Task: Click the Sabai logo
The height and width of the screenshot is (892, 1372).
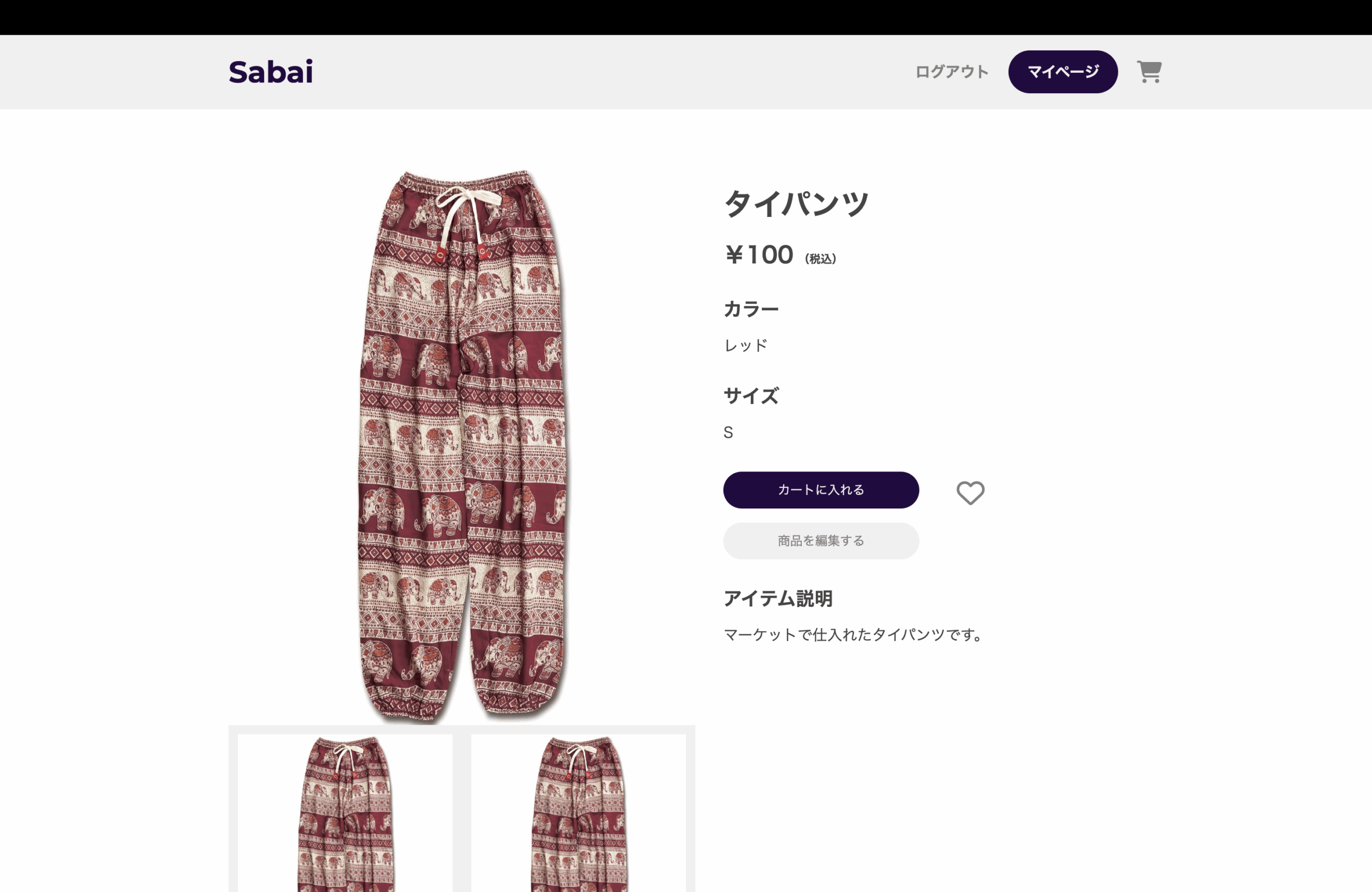Action: pos(271,72)
